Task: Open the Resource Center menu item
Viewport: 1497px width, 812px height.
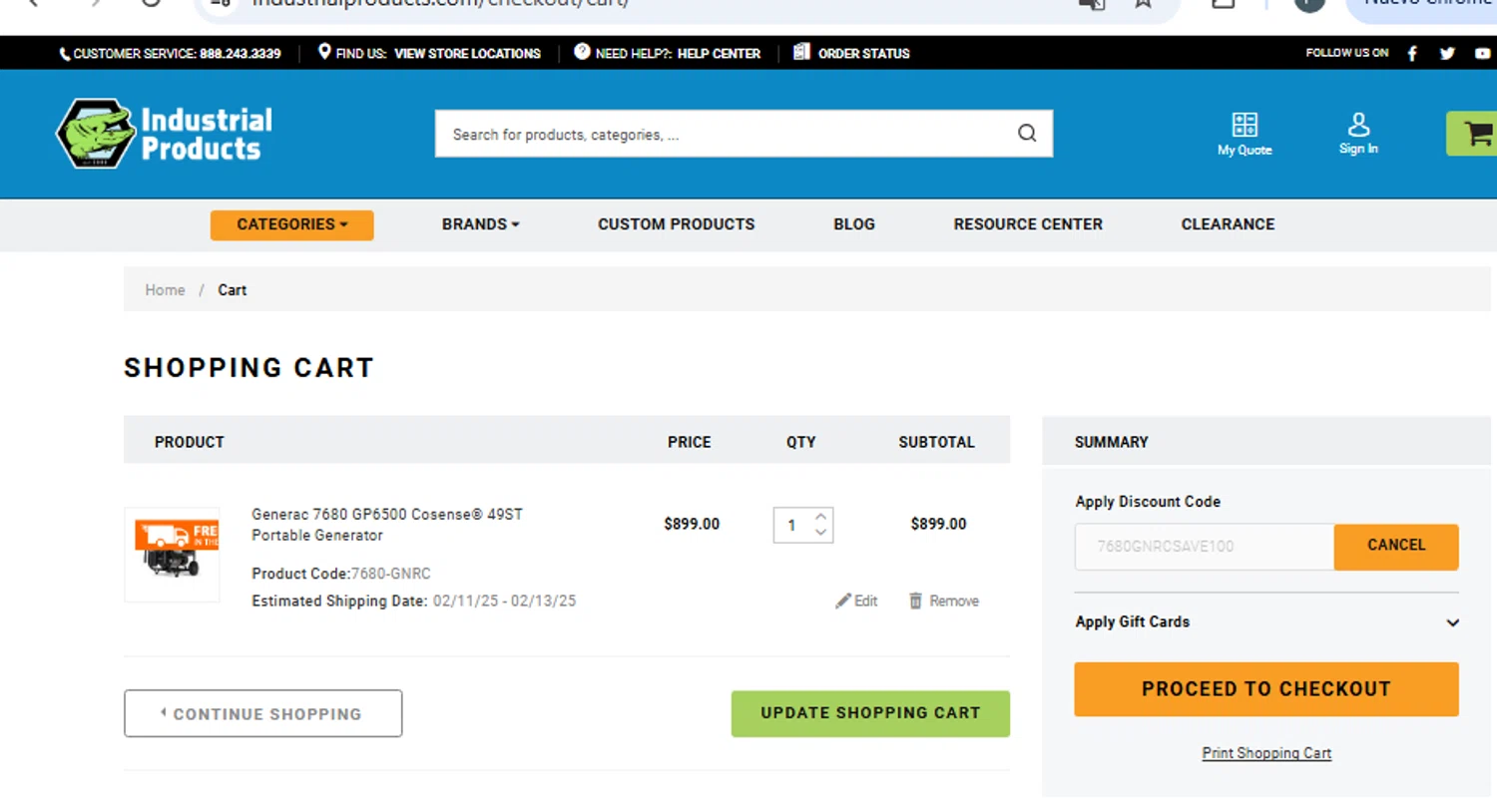Action: pos(1028,224)
